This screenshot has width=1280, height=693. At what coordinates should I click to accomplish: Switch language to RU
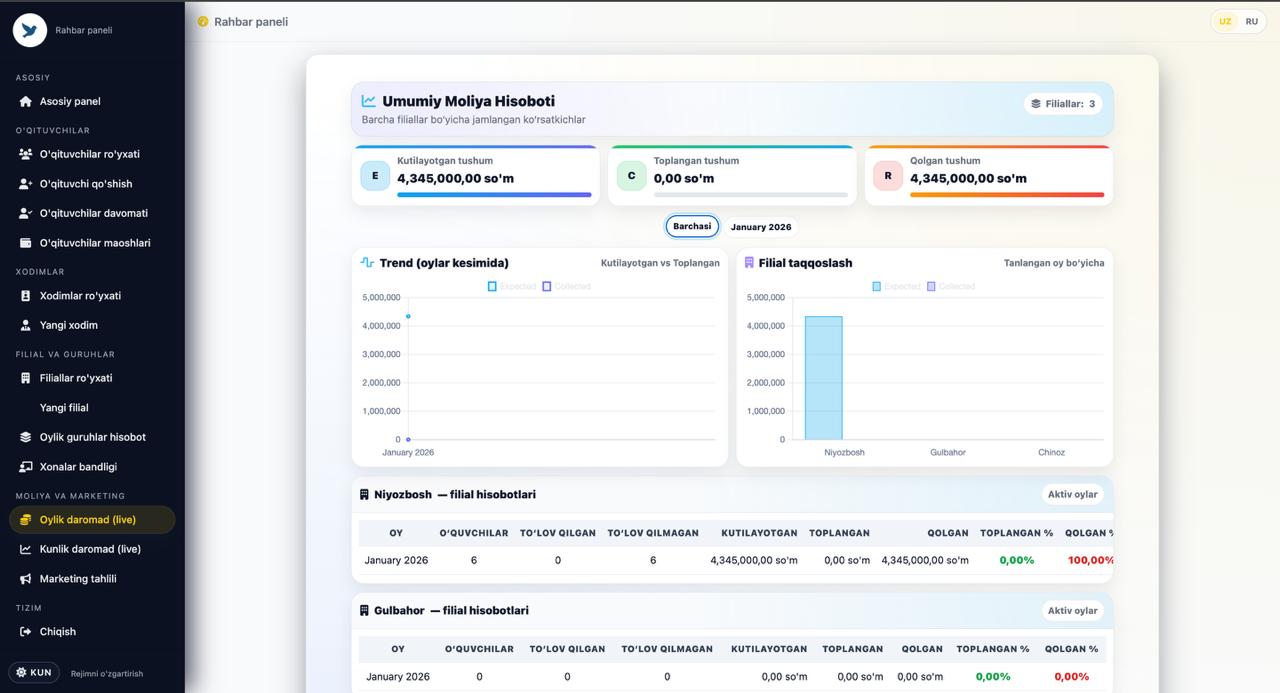point(1251,21)
